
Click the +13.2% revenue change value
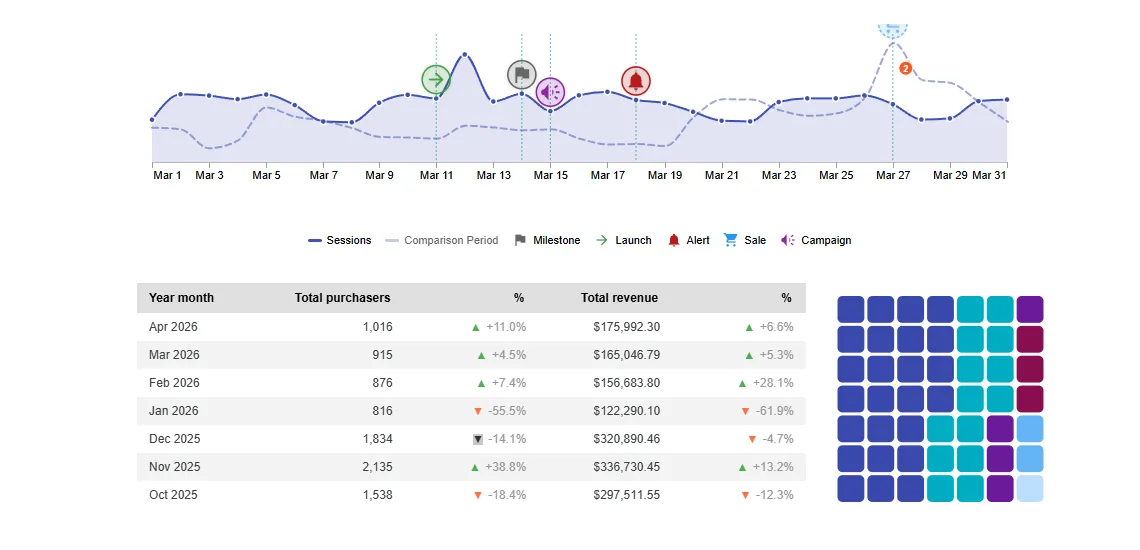774,467
